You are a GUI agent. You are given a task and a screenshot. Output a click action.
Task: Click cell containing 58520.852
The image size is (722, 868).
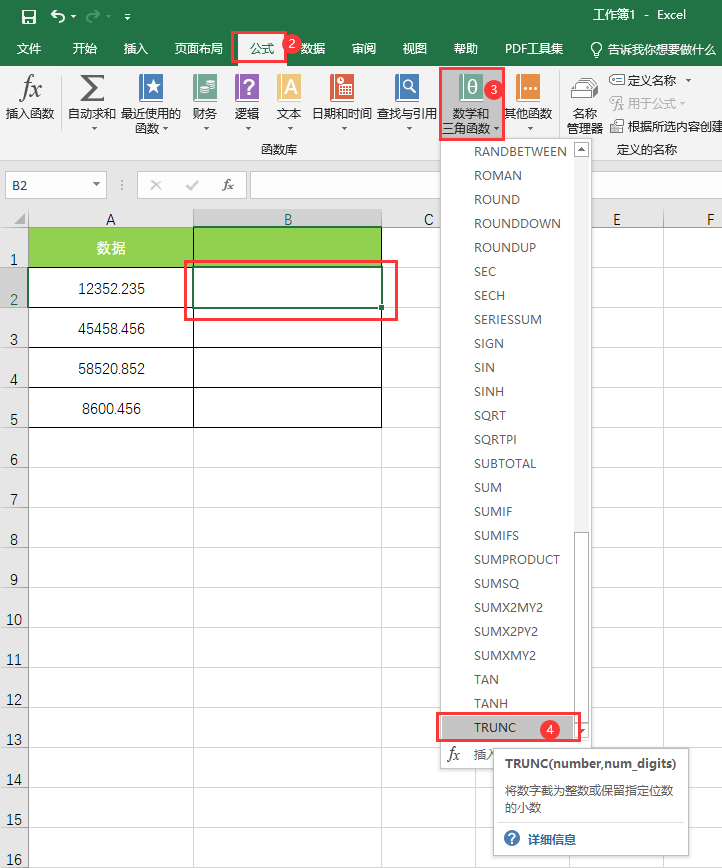pos(111,368)
